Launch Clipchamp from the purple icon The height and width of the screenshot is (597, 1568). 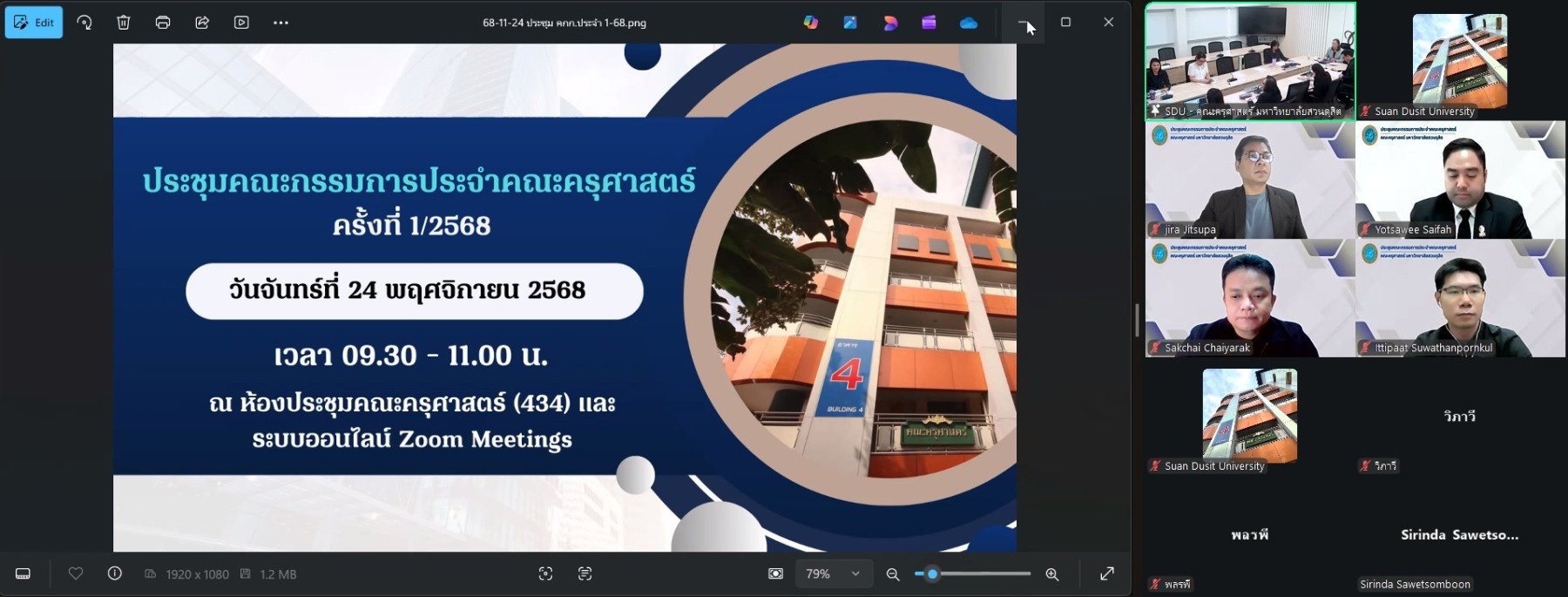[929, 23]
